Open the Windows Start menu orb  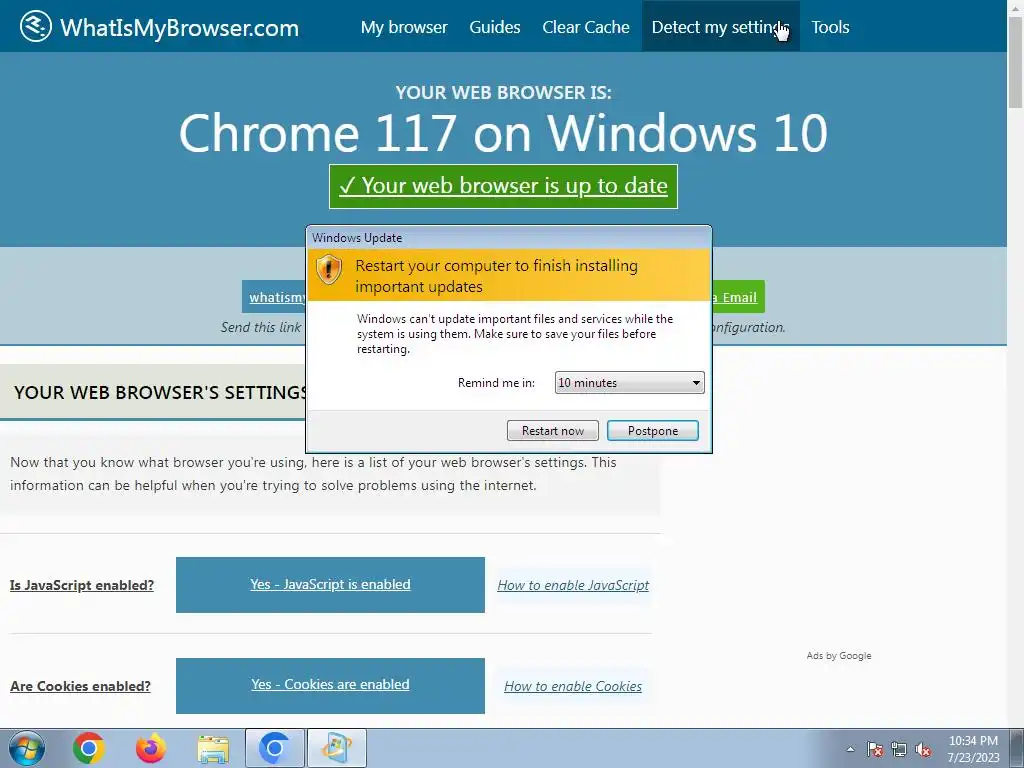[x=27, y=748]
